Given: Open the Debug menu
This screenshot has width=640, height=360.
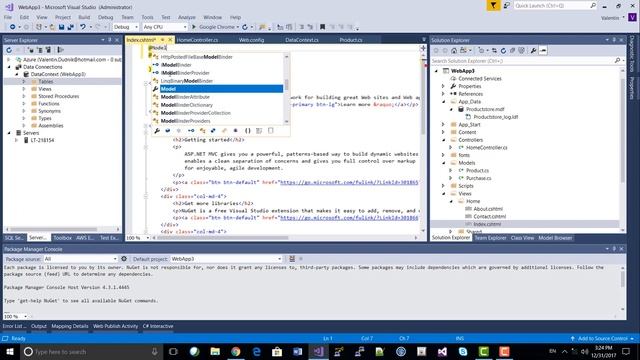Looking at the screenshot, I should point(105,17).
